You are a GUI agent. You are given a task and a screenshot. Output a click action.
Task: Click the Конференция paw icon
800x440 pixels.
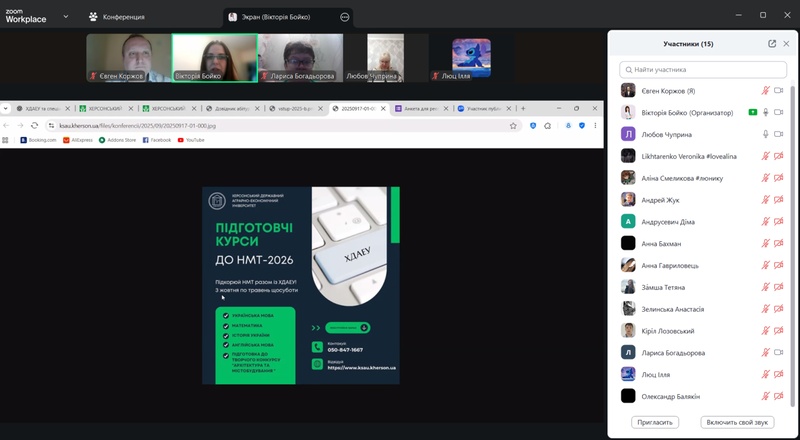click(x=93, y=17)
